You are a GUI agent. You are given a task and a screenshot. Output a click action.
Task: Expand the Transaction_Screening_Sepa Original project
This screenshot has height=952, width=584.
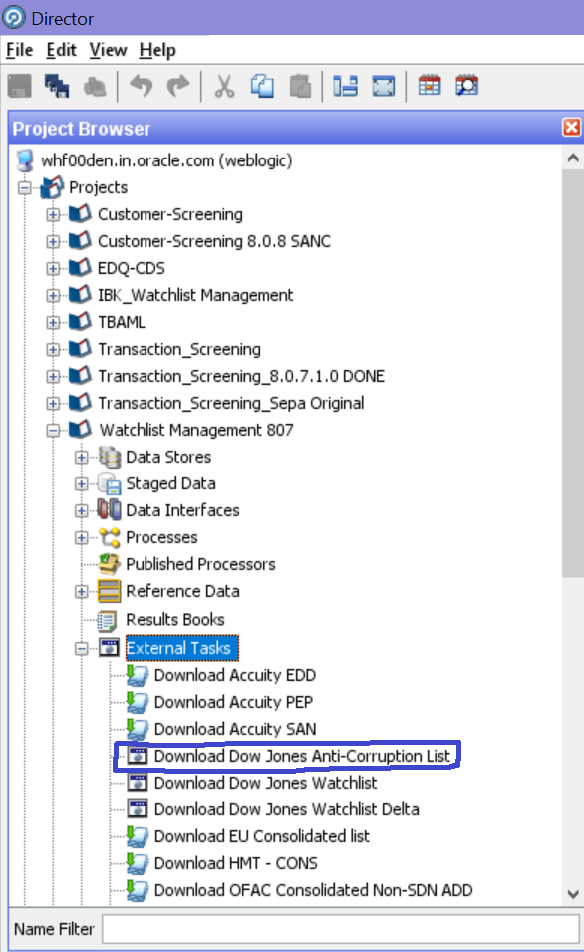click(x=53, y=403)
